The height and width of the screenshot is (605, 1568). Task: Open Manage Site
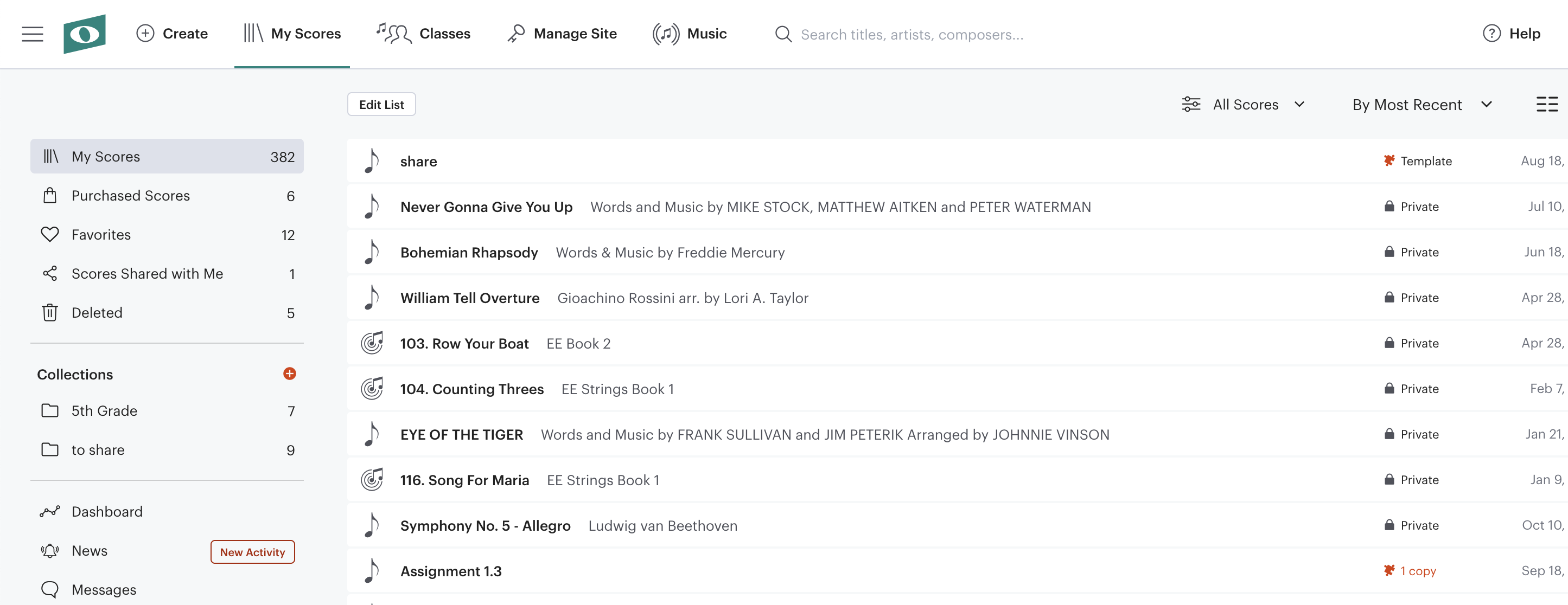click(562, 34)
